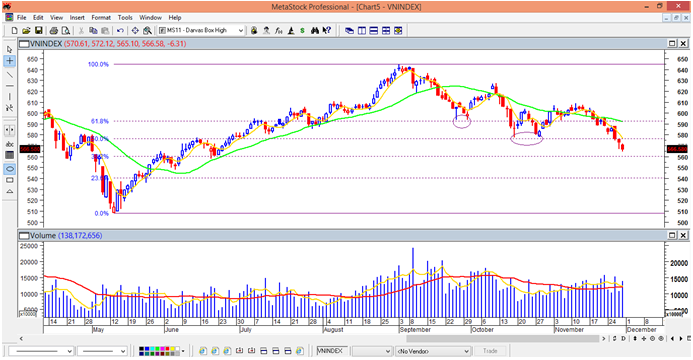Expand the color palette dropdown arrow
693x360 pixels.
[x=183, y=351]
